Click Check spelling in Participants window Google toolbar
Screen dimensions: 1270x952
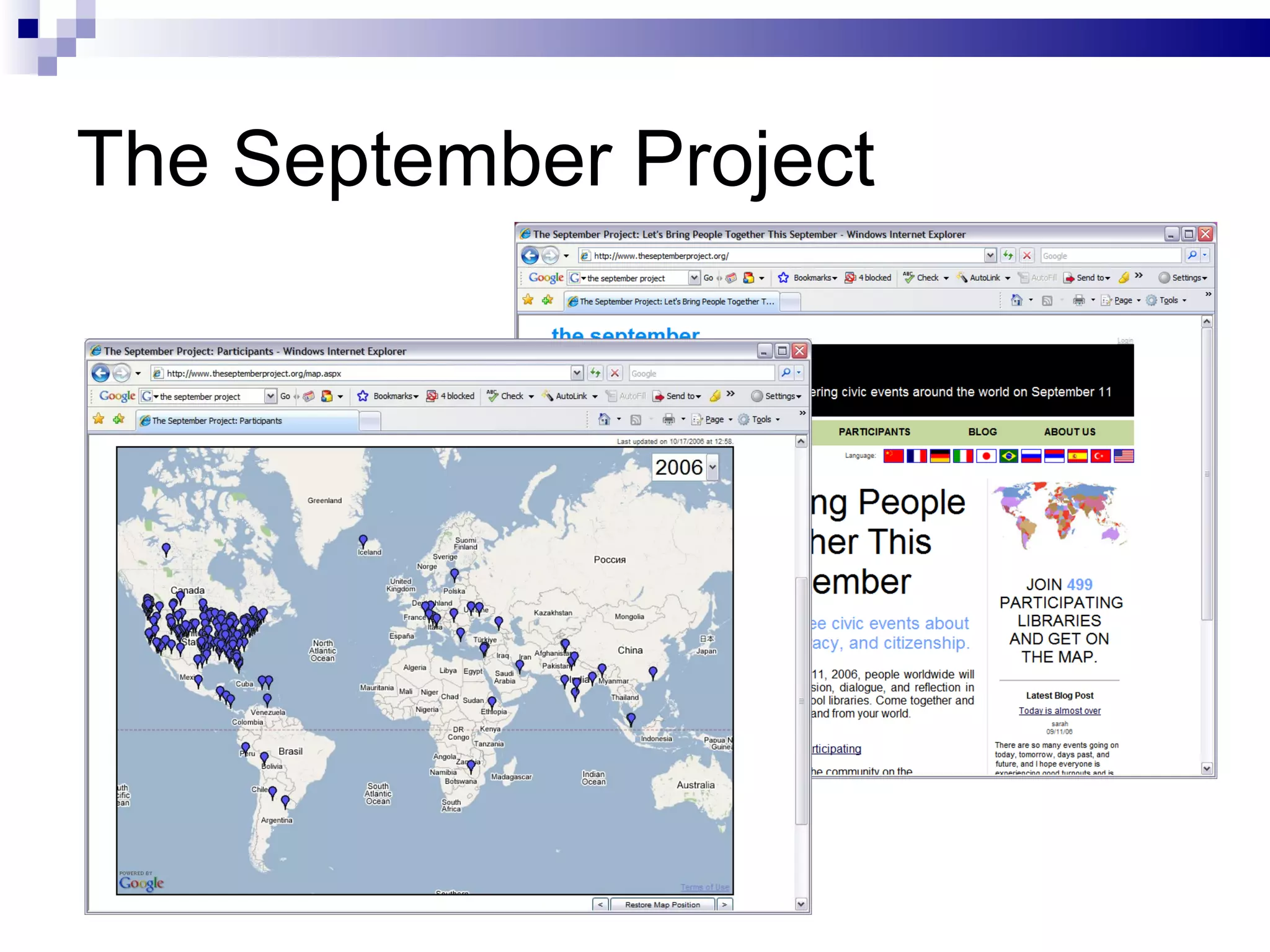click(x=510, y=396)
